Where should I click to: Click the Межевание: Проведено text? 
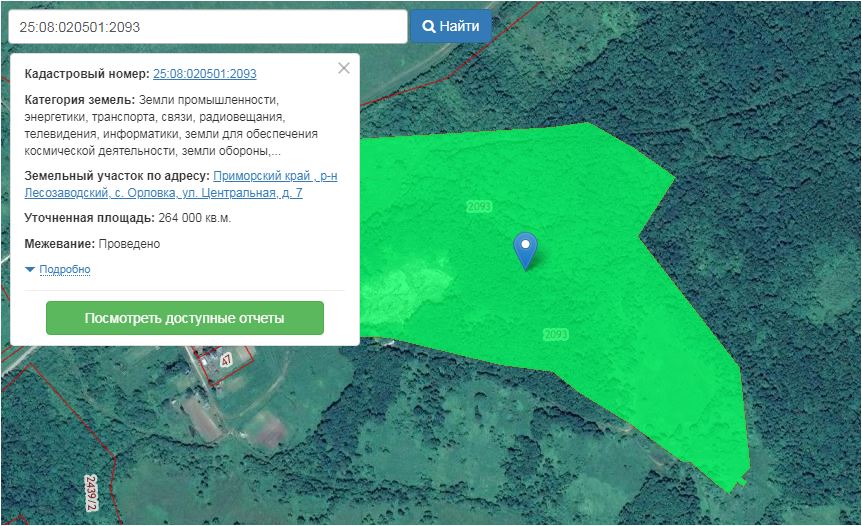92,243
